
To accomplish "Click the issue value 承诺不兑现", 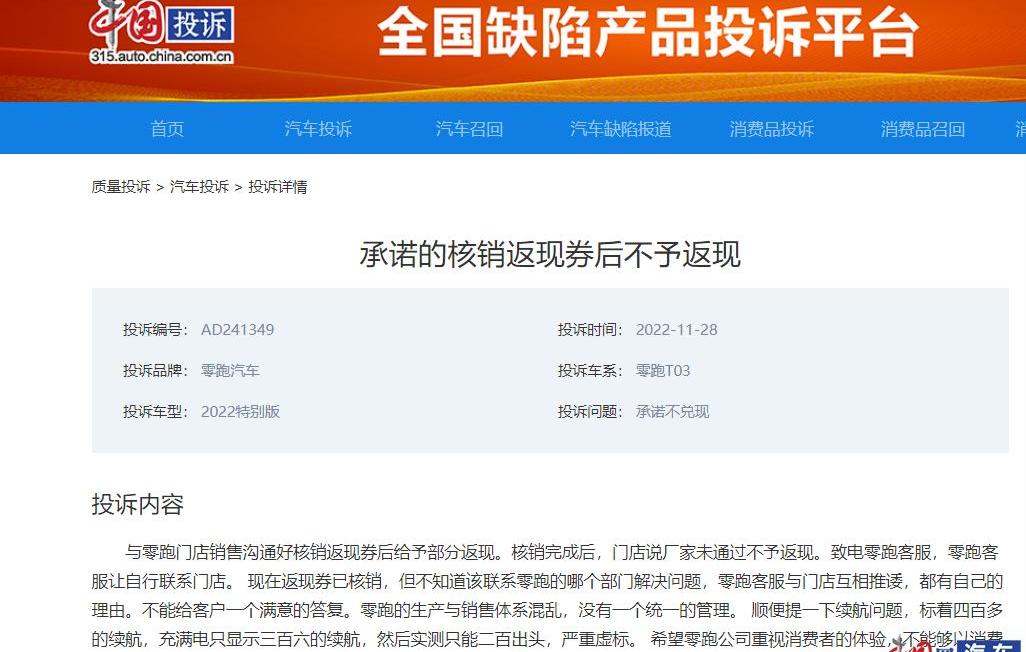I will coord(673,412).
